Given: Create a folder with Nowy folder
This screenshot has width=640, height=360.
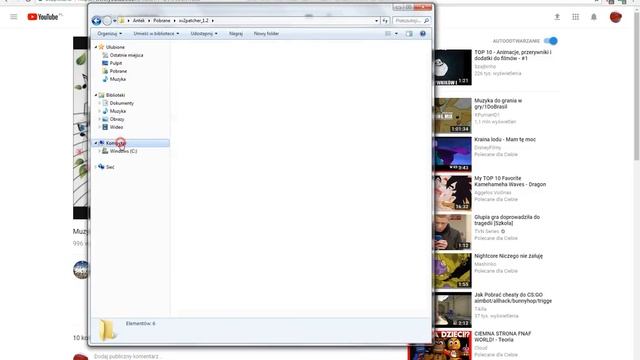Looking at the screenshot, I should point(266,33).
